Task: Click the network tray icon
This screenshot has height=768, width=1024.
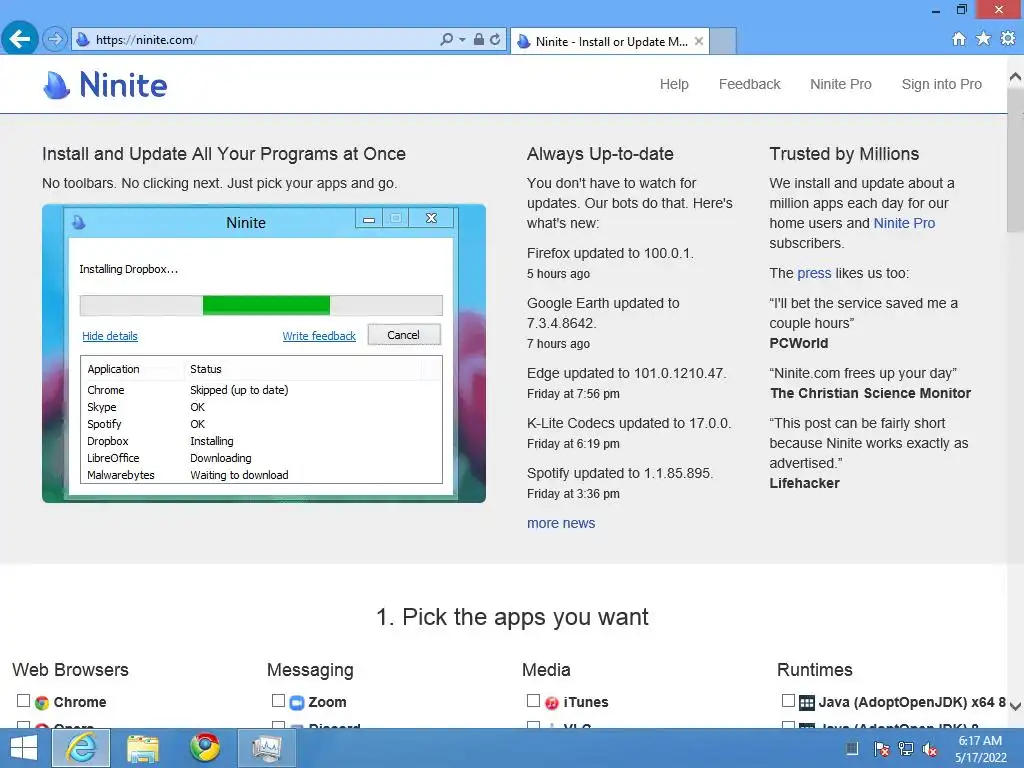Action: [x=906, y=749]
